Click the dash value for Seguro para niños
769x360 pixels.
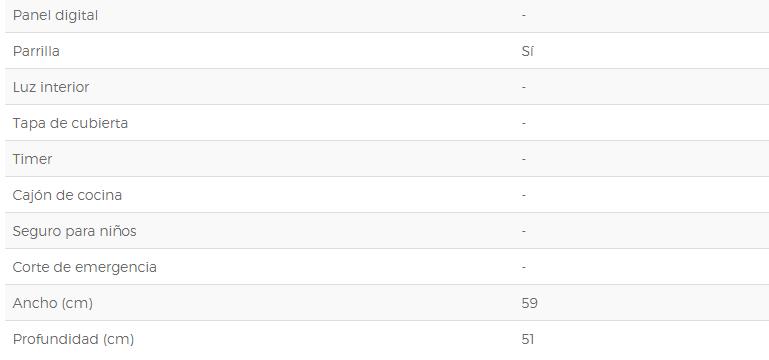click(524, 231)
